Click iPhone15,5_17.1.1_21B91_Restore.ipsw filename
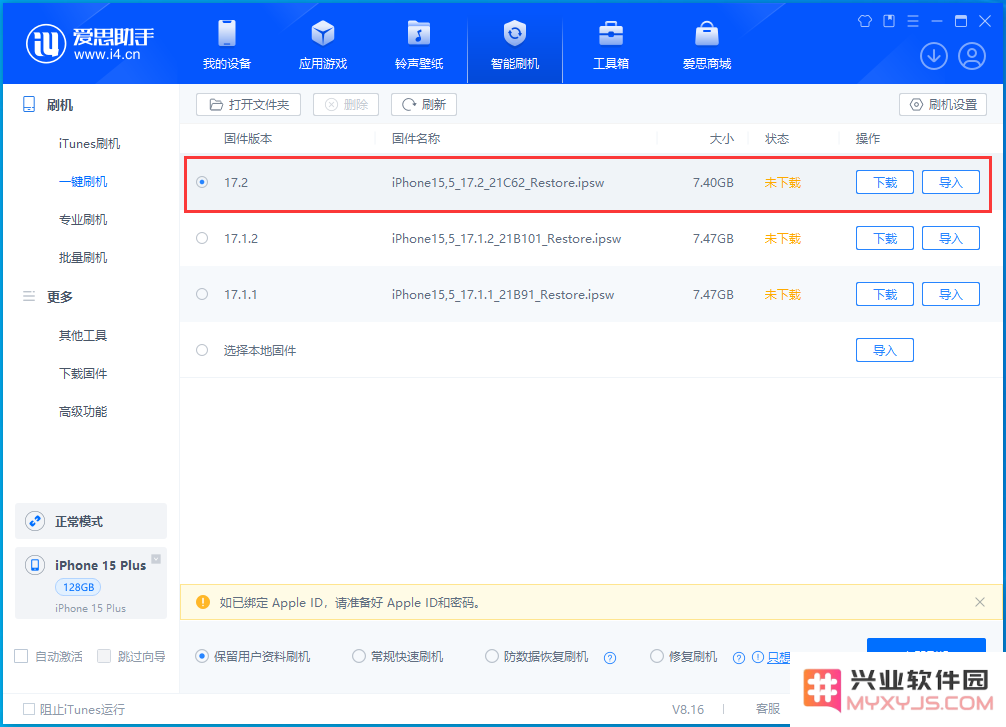This screenshot has height=727, width=1006. coord(503,294)
